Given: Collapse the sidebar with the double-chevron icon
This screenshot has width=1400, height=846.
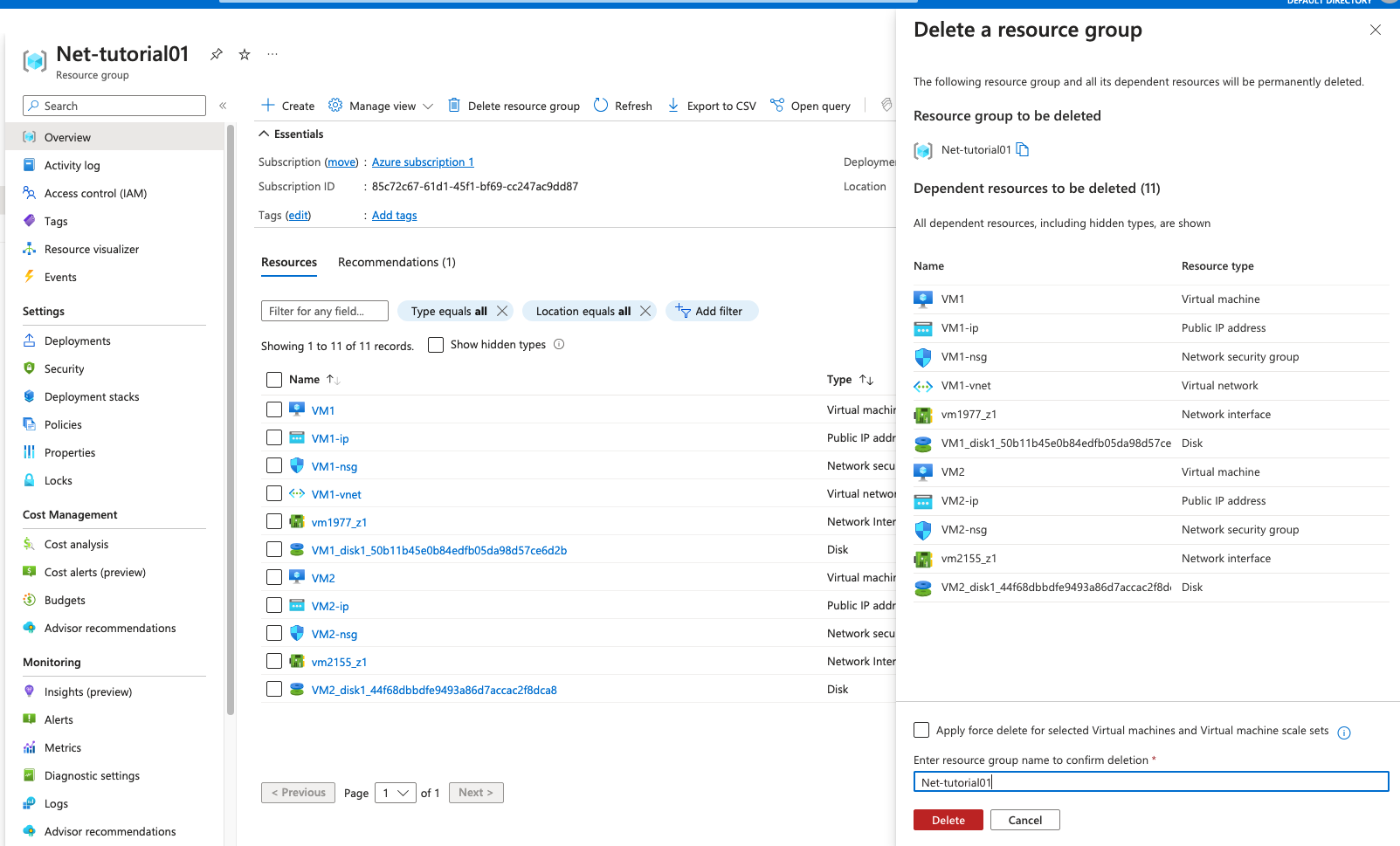Looking at the screenshot, I should click(x=223, y=106).
